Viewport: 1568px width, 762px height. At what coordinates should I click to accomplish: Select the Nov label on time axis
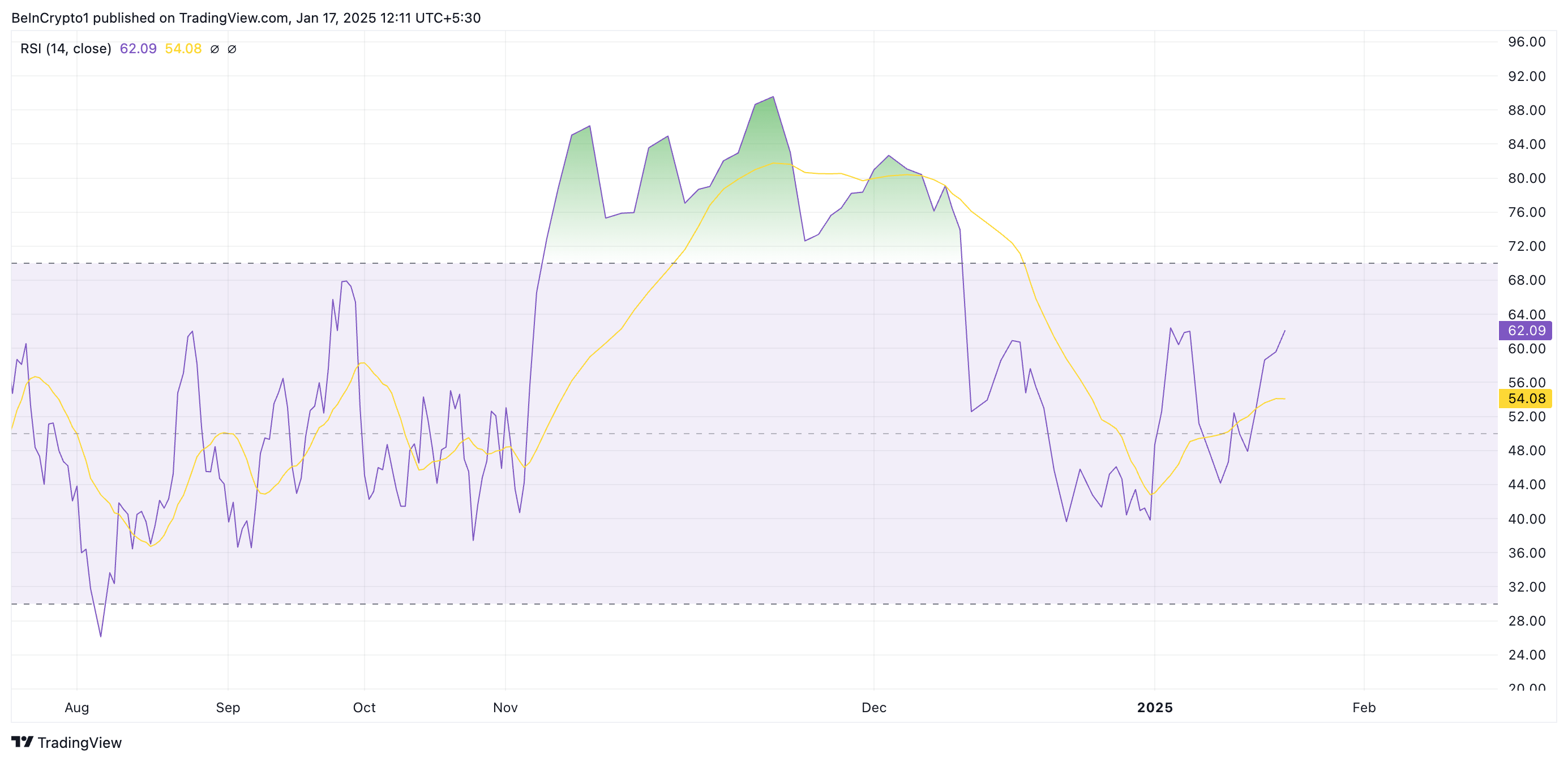pyautogui.click(x=505, y=707)
